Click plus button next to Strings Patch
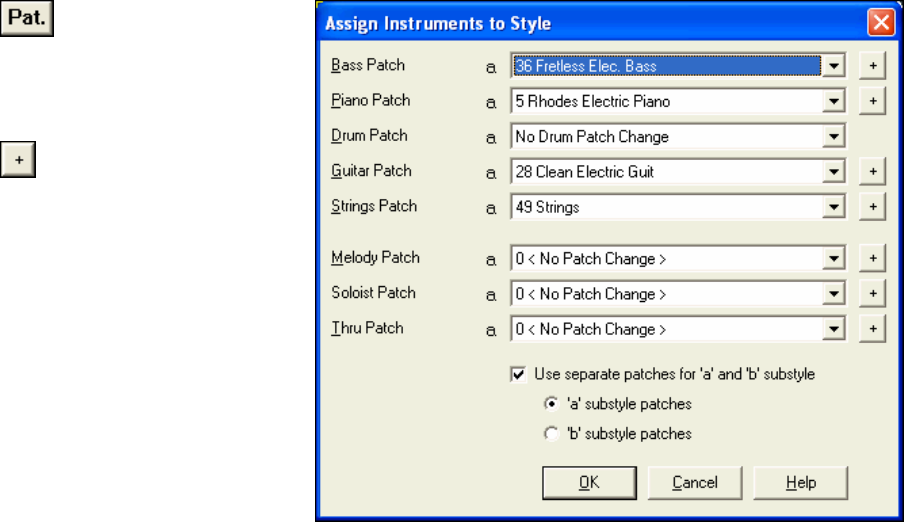The height and width of the screenshot is (522, 904). [x=872, y=206]
